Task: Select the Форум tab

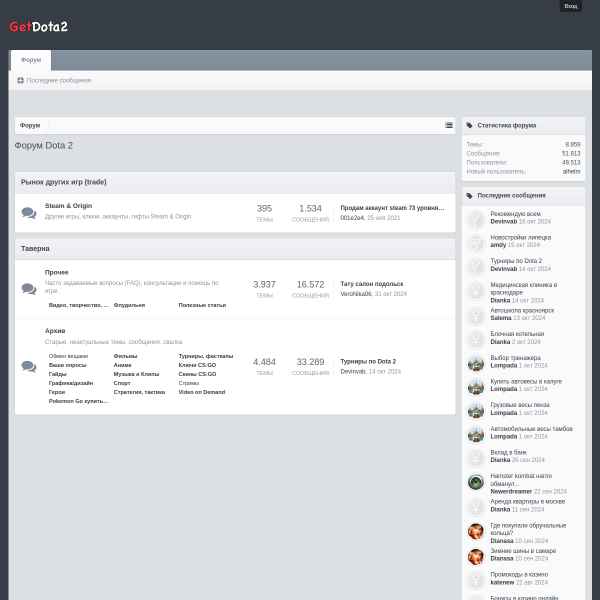Action: point(31,60)
